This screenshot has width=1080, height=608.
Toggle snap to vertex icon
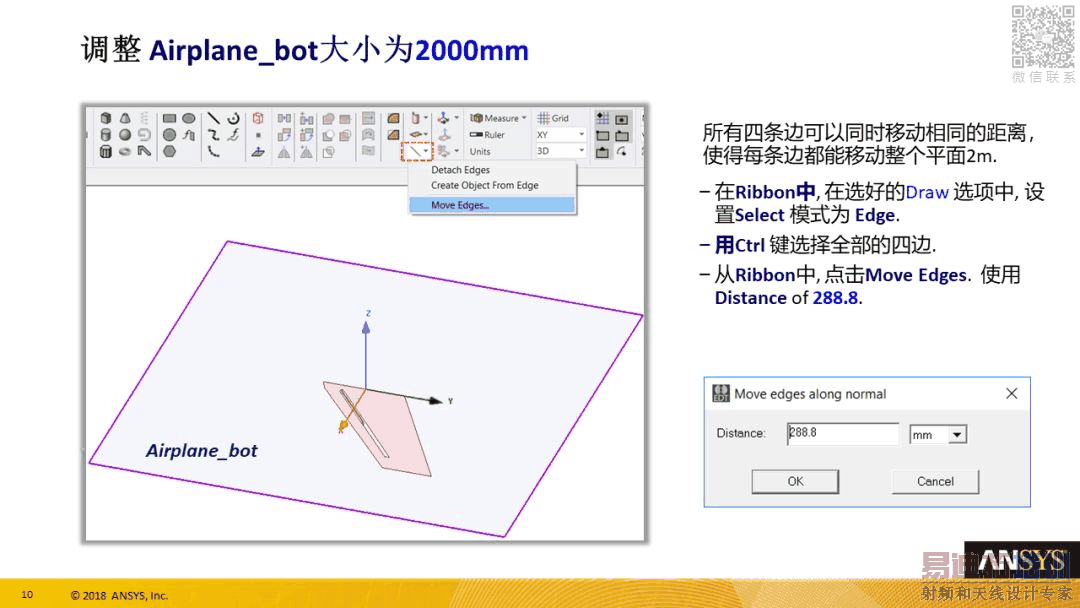pos(603,136)
